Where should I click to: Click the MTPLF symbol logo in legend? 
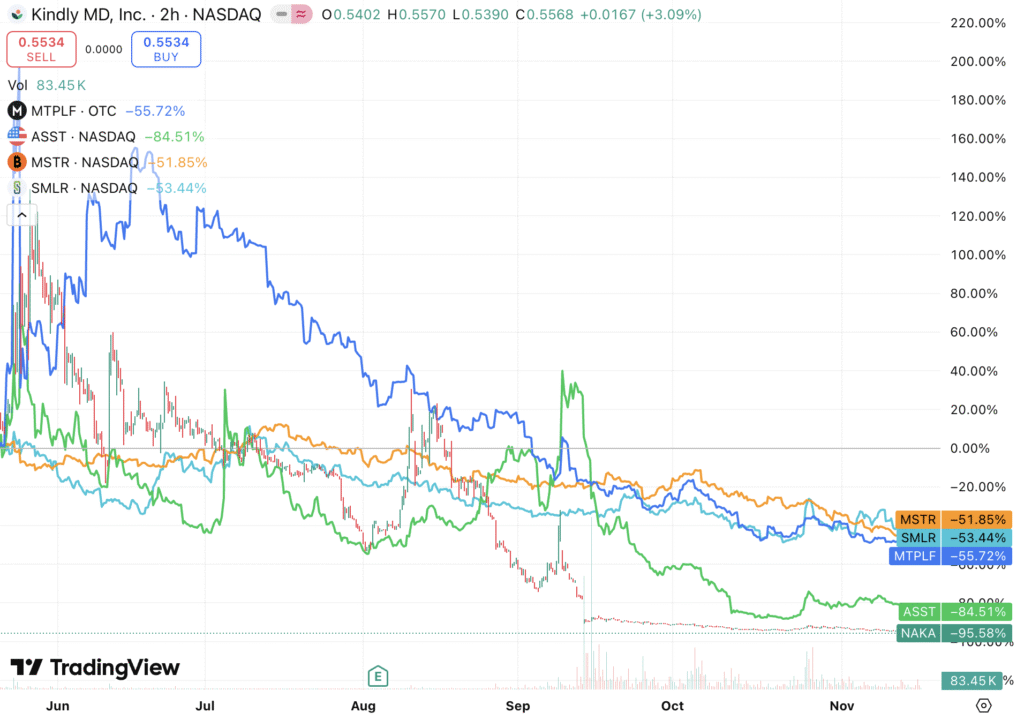17,111
